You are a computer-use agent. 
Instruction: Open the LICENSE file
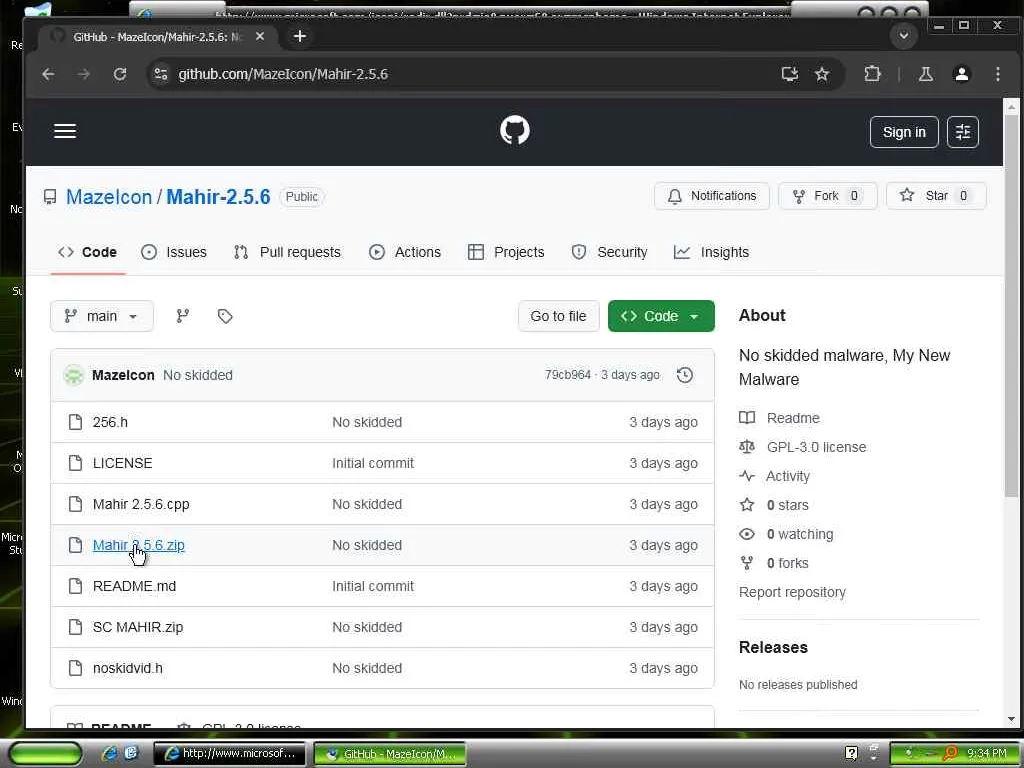[x=123, y=463]
